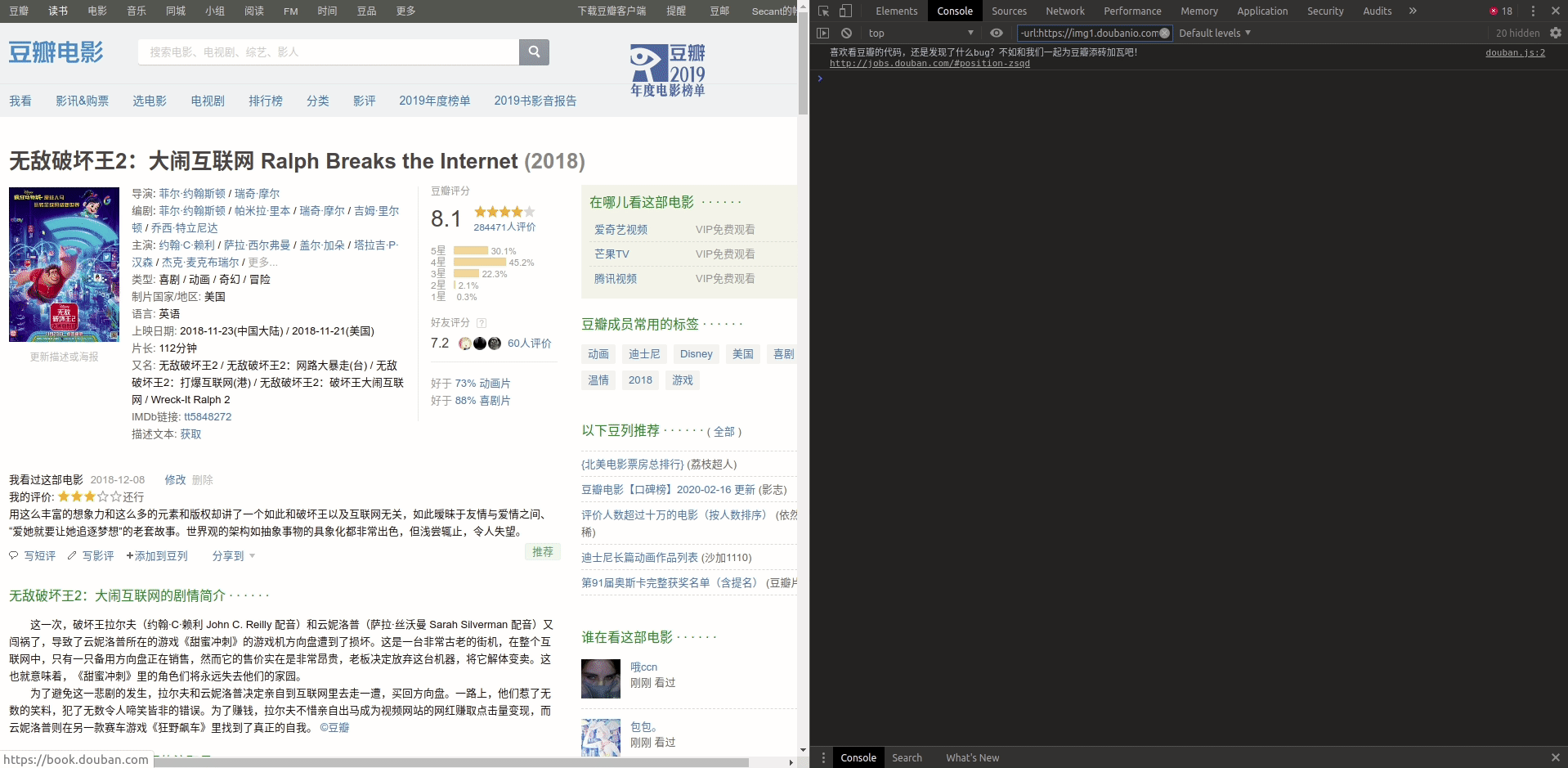Click the horizontal scrollbar right arrow
Viewport: 1568px width, 768px height.
[791, 762]
